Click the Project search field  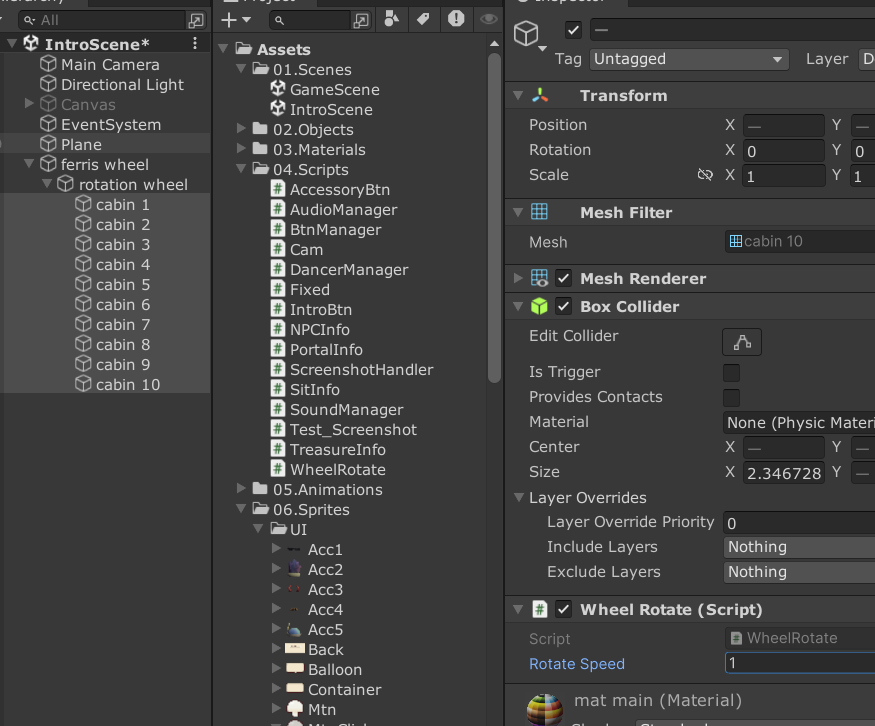tap(311, 21)
